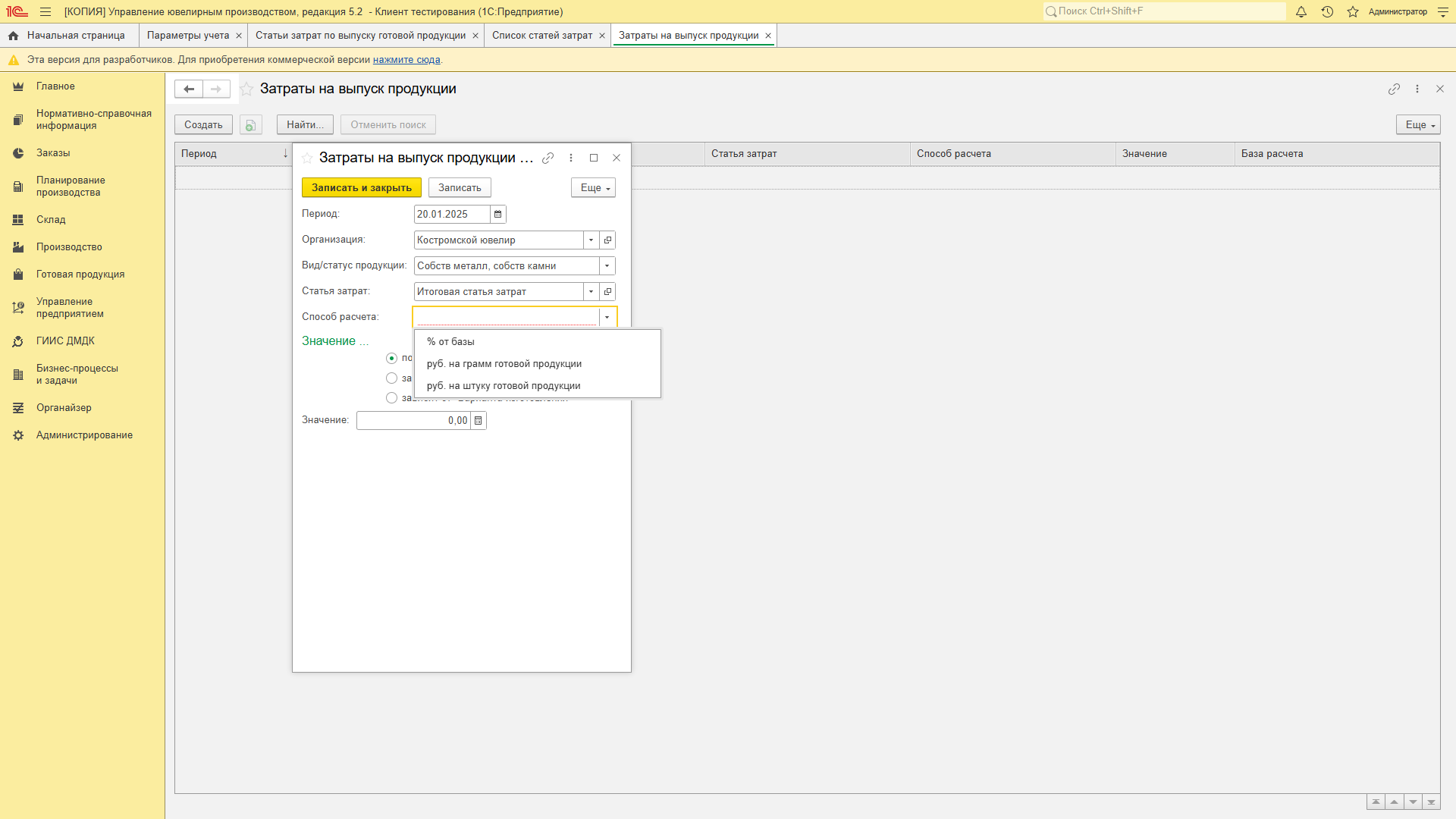Screen dimensions: 1456x819
Task: Click Способ расчета column header
Action: click(1013, 154)
